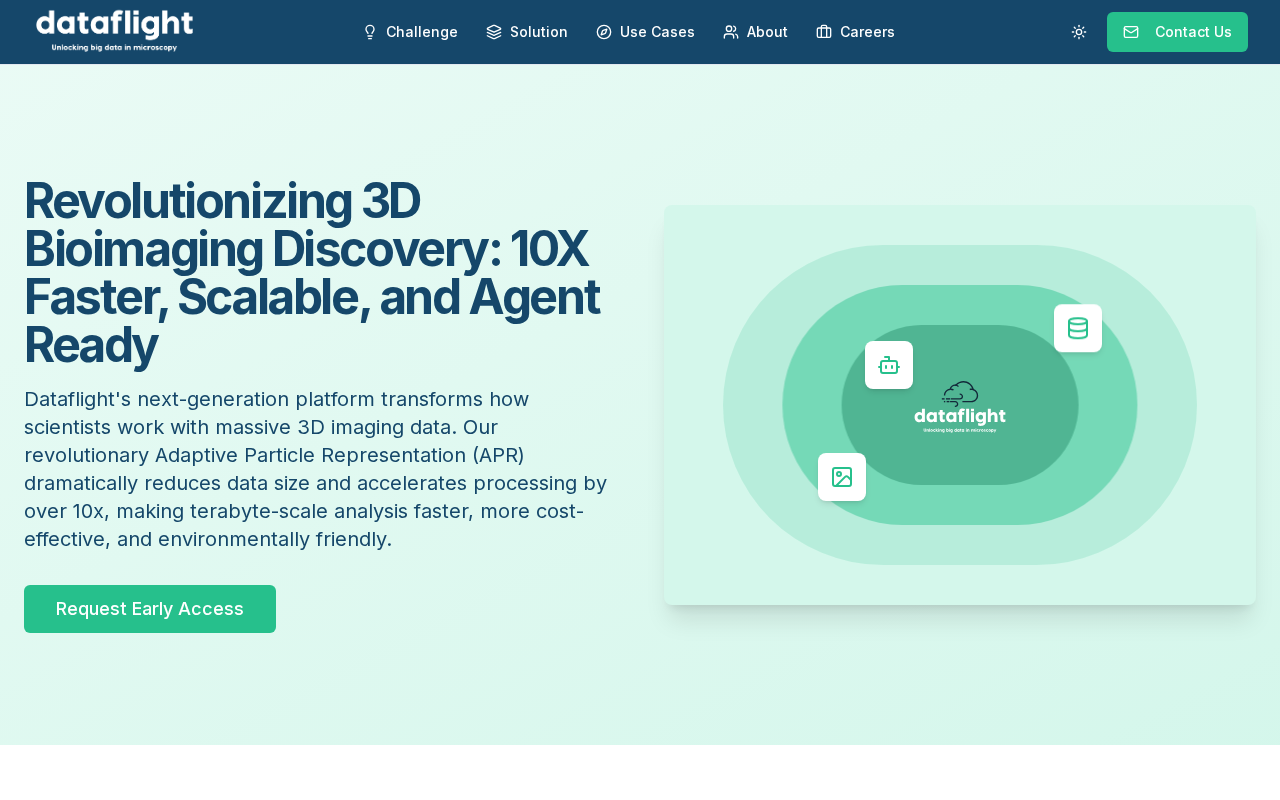Screen dimensions: 1280x800
Task: Click the paragraph describing Adaptive Particle Representation
Action: [316, 469]
